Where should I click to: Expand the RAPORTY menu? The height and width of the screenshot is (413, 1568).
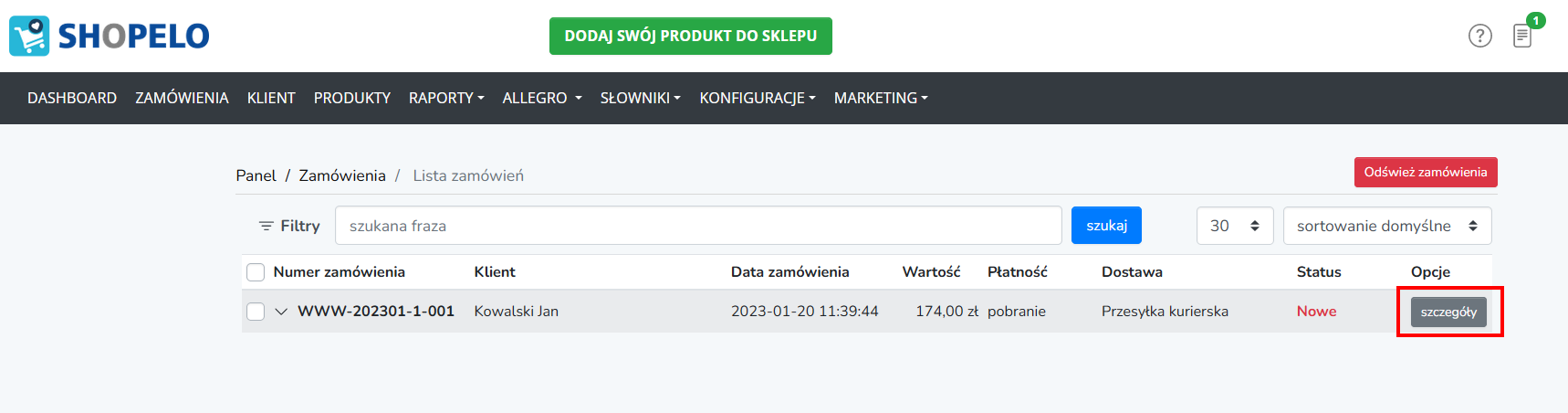[x=446, y=98]
